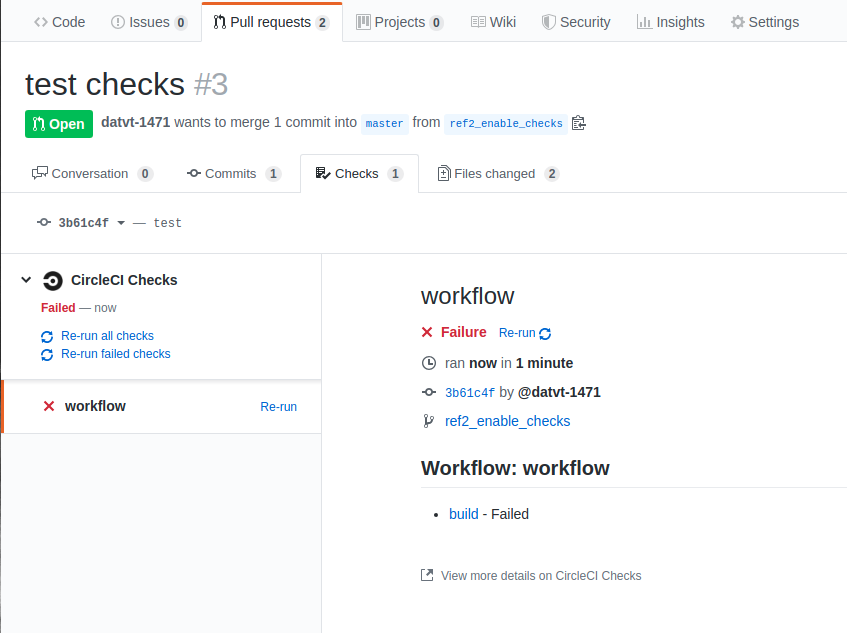
Task: Select the workflow check item in sidebar
Action: click(x=95, y=406)
